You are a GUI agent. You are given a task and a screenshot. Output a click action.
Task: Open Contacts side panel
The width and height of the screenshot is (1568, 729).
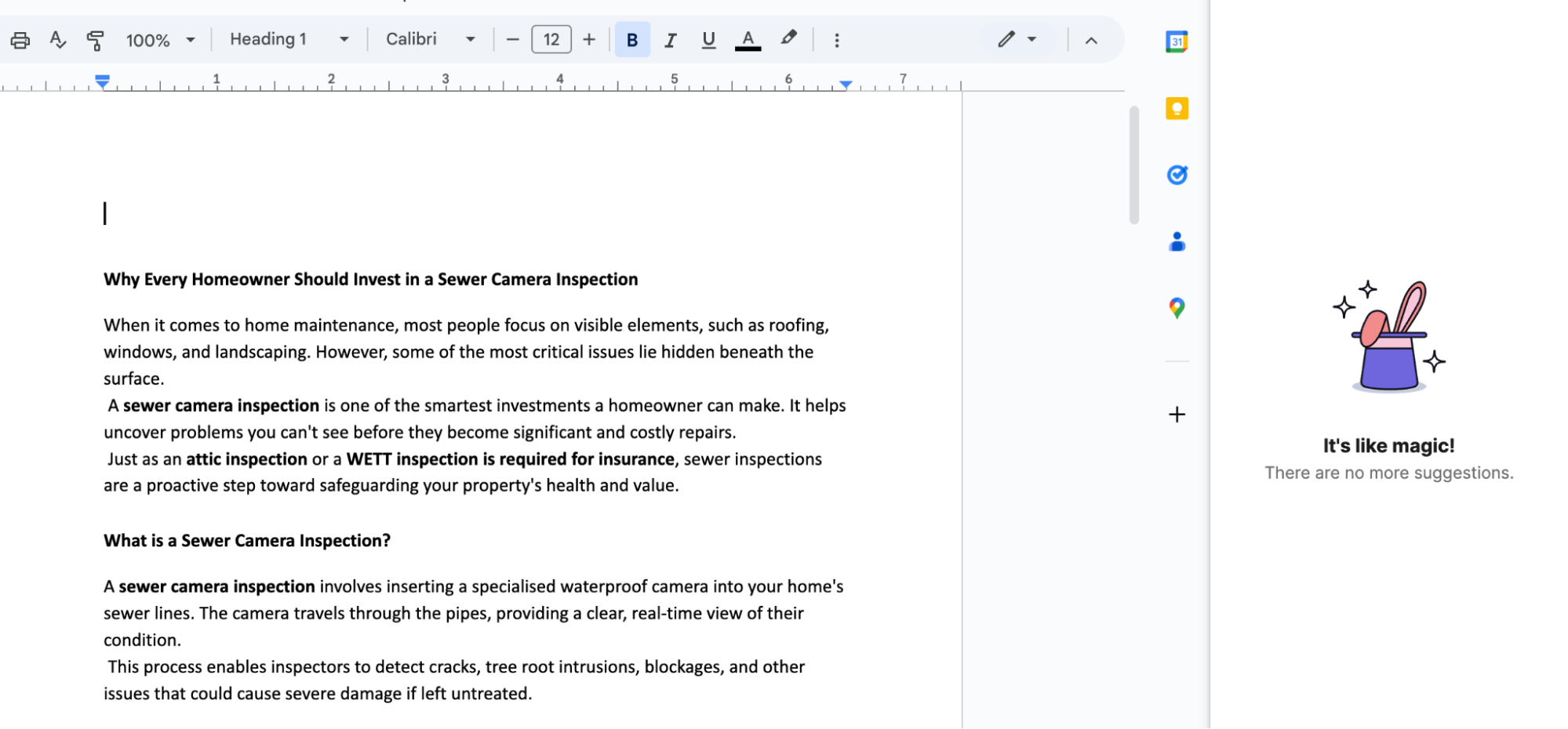[x=1177, y=241]
